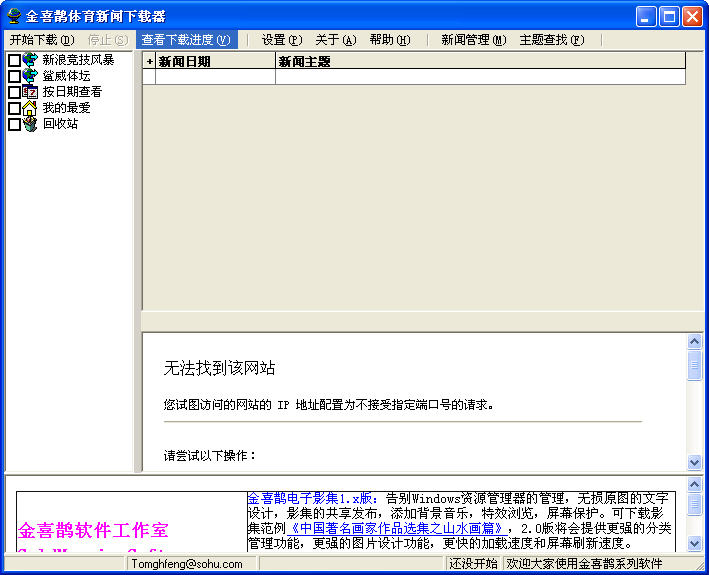Click the 新浪竞技风暴 globe icon

point(30,59)
